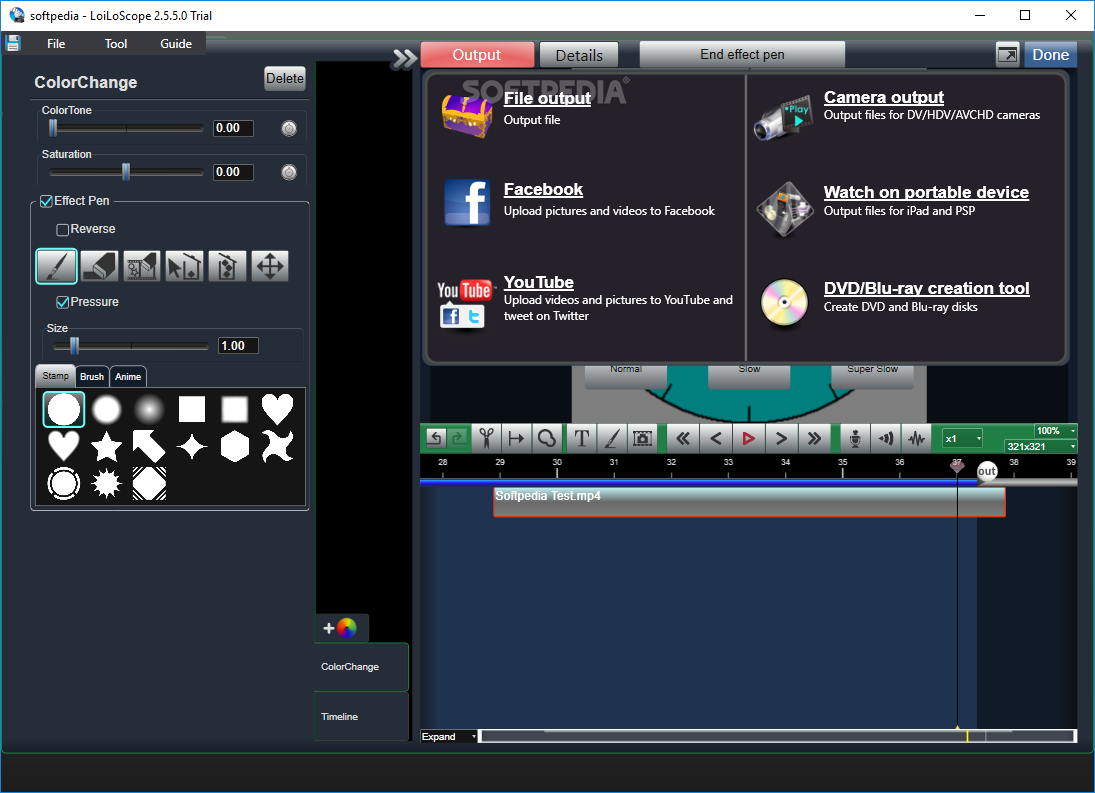Switch to the Brush tab

(x=91, y=376)
